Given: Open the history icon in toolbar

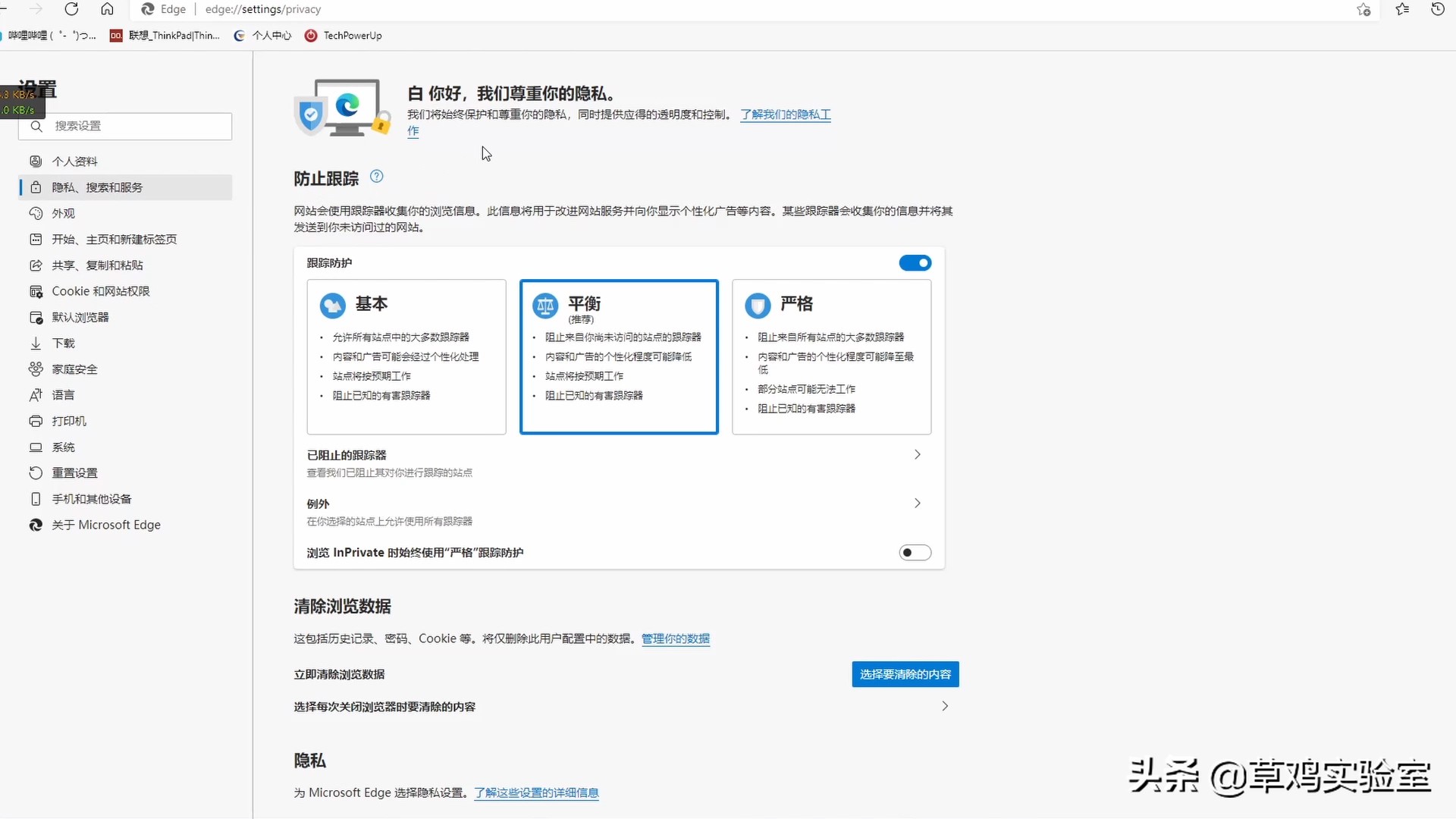Looking at the screenshot, I should [x=1437, y=9].
